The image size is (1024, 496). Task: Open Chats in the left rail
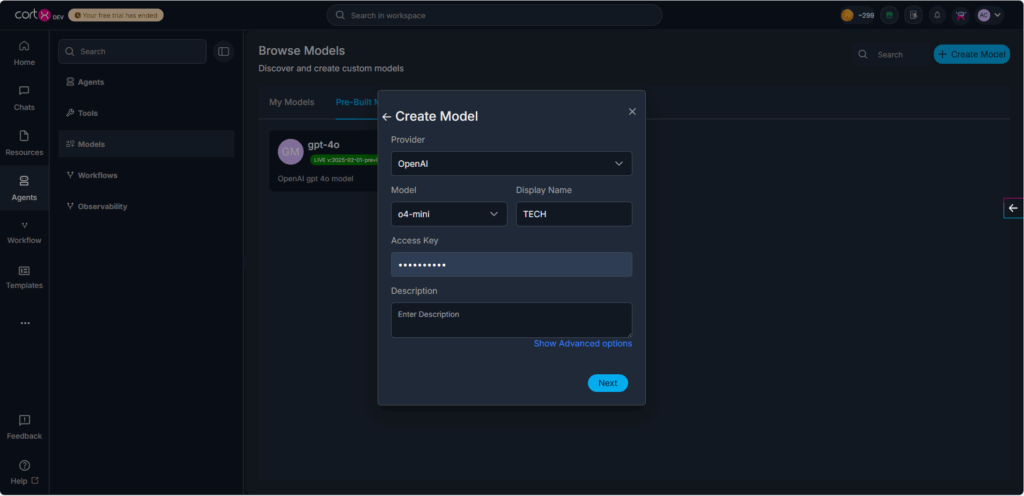(x=24, y=99)
